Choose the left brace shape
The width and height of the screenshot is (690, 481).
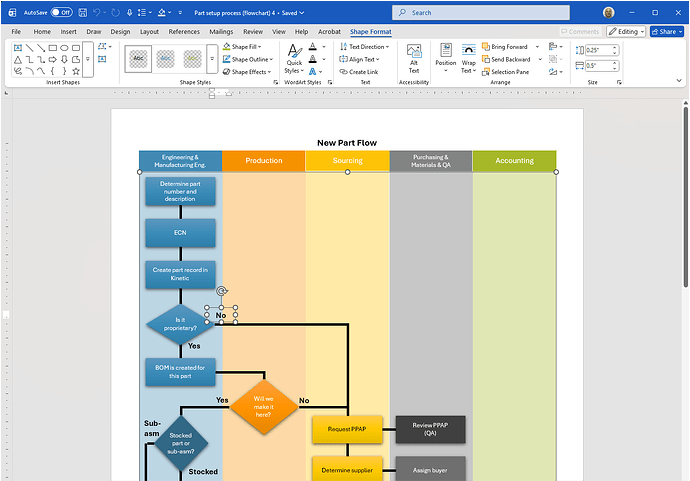click(x=53, y=71)
